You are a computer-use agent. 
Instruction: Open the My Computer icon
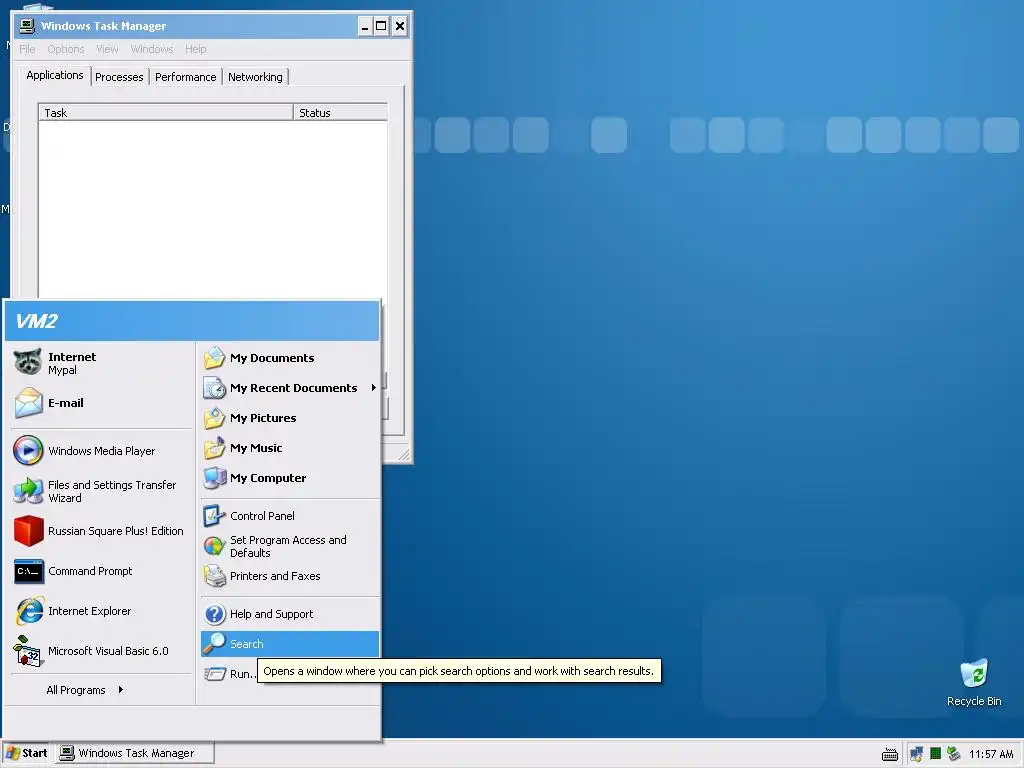click(x=214, y=478)
